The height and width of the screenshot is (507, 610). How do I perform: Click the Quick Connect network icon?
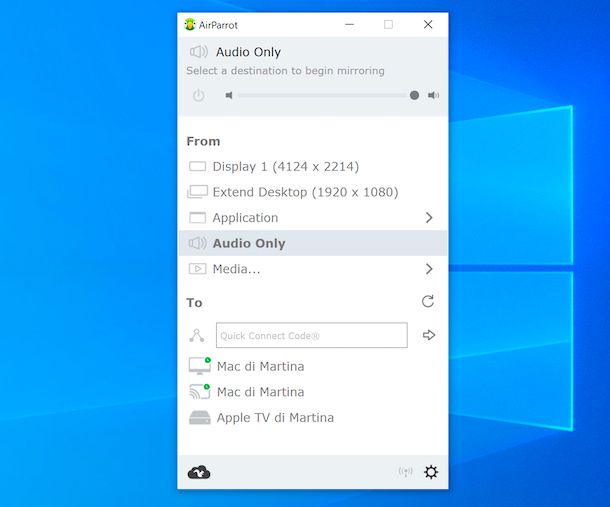[x=197, y=335]
